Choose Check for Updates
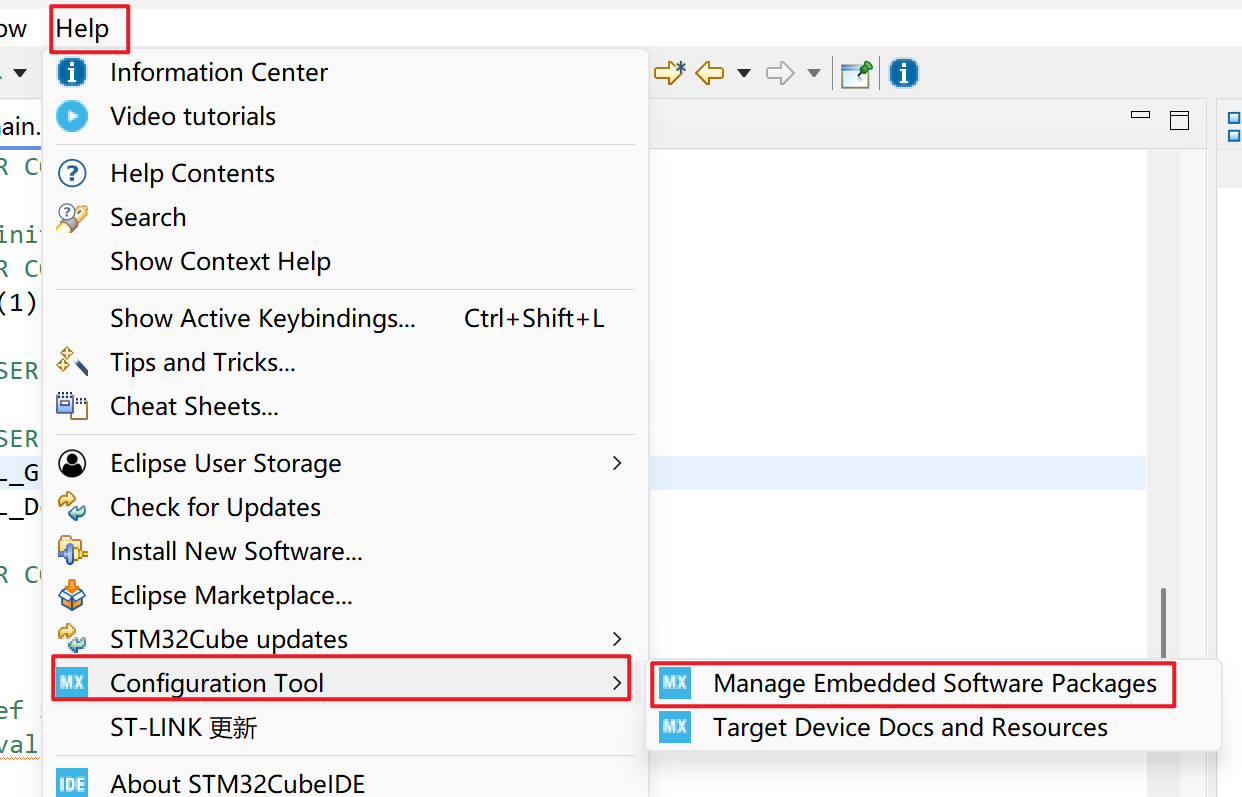 point(215,507)
